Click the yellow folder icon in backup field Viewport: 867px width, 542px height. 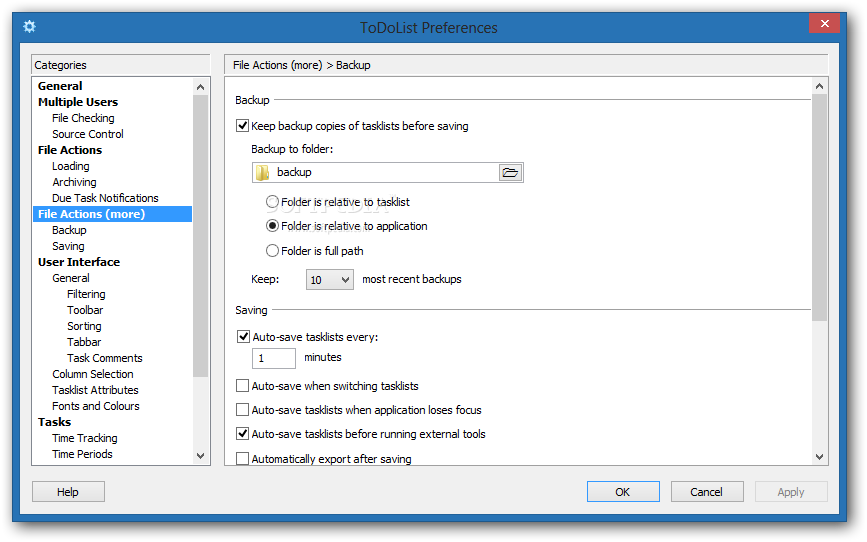263,173
